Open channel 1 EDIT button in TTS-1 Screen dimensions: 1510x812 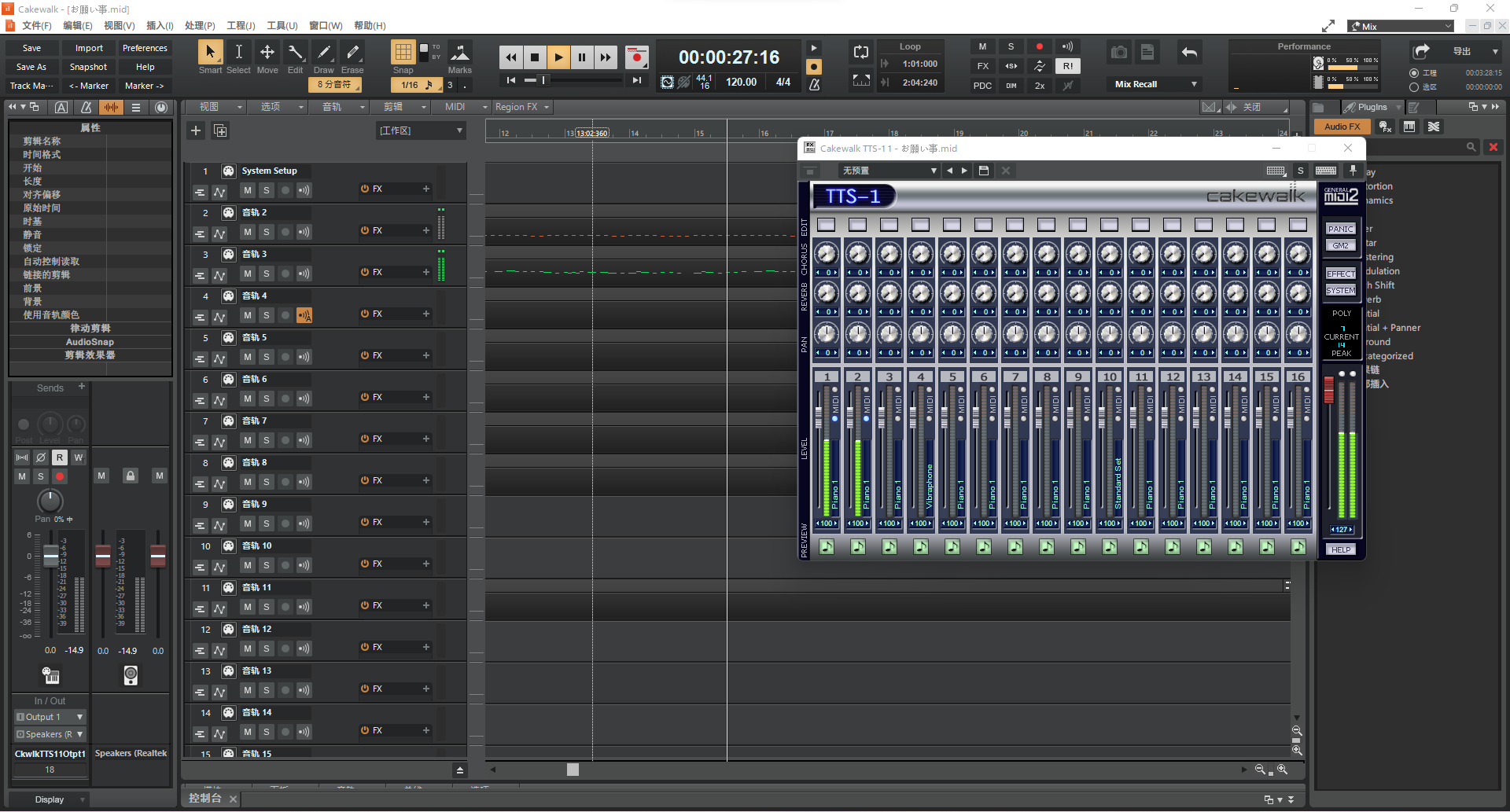click(x=827, y=225)
